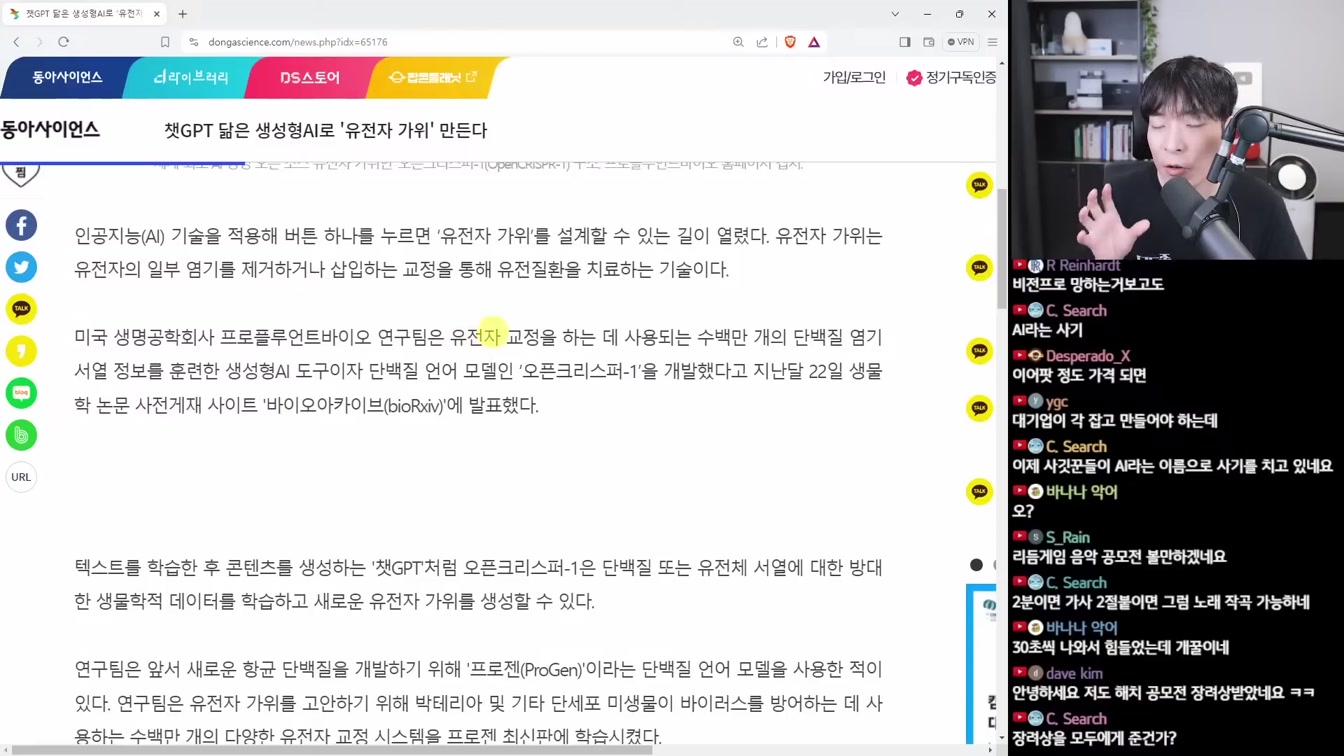Share via the KakaoStory icon
This screenshot has height=756, width=1344.
click(x=21, y=351)
